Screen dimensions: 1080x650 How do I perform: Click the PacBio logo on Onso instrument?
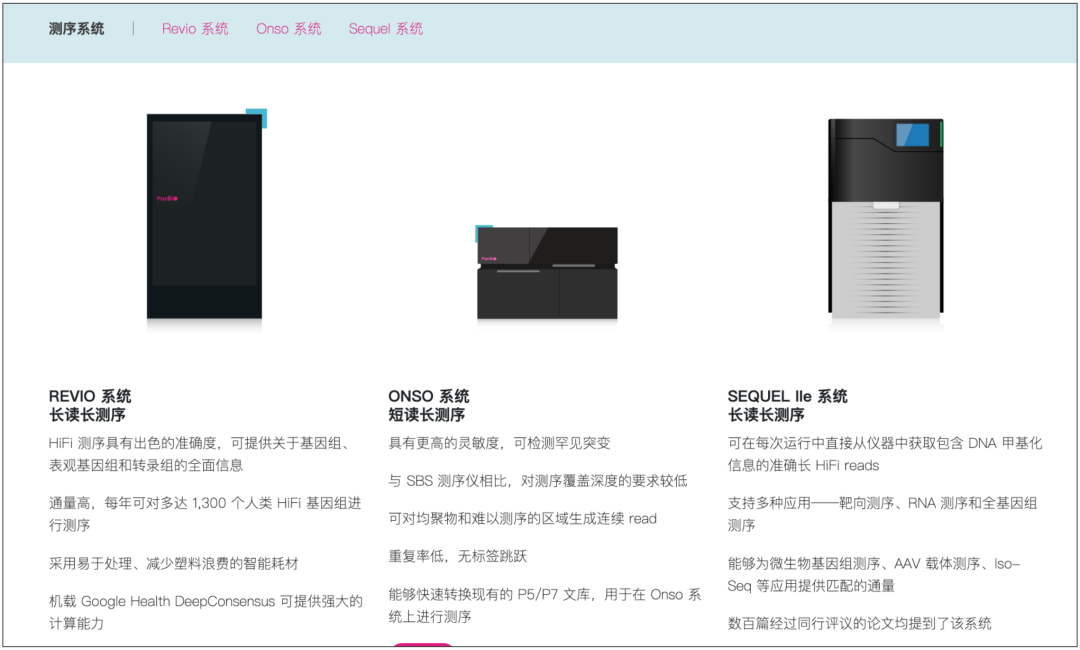[490, 258]
